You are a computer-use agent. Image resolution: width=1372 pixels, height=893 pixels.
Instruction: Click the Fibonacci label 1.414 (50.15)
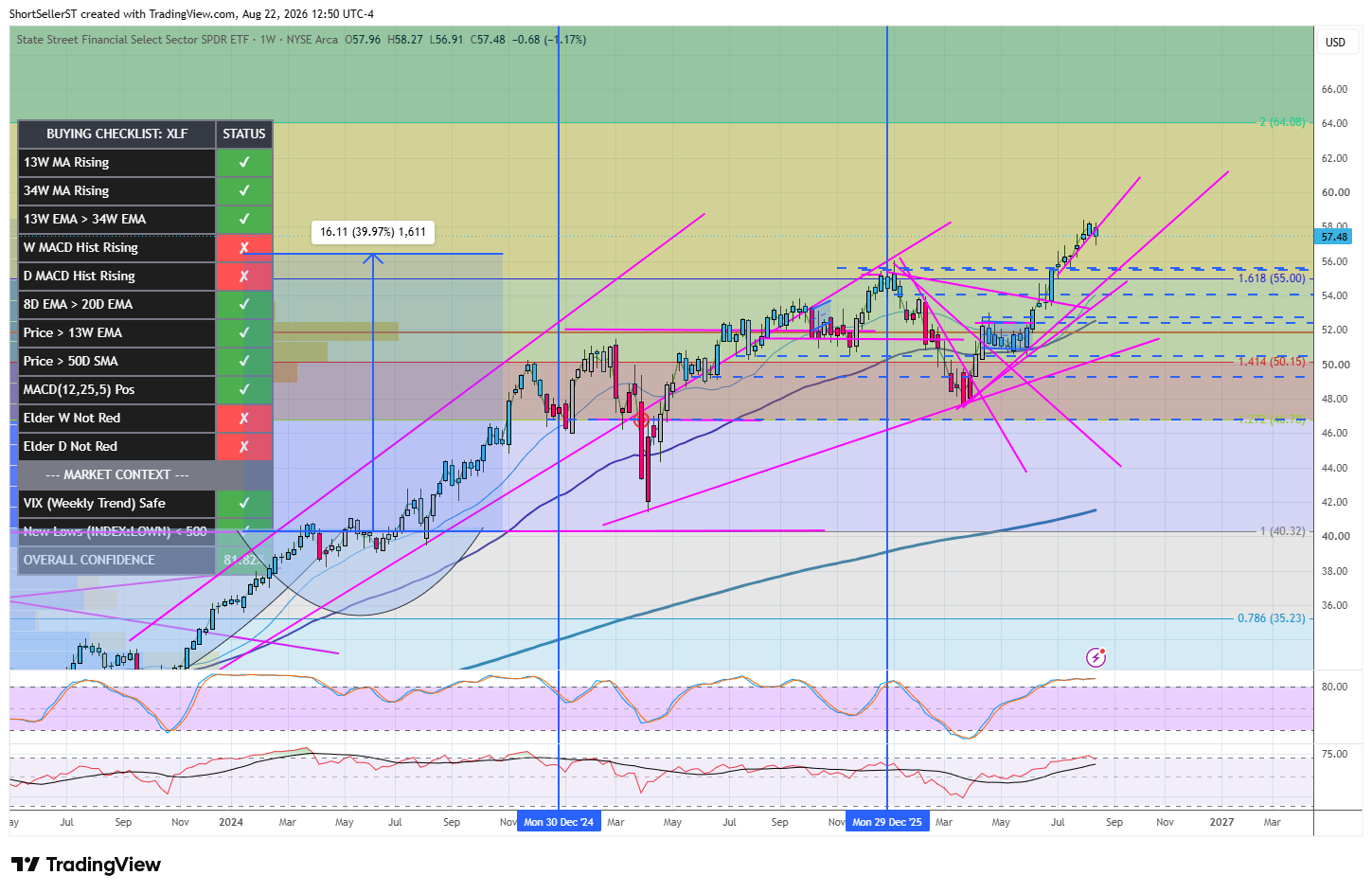click(x=1272, y=362)
